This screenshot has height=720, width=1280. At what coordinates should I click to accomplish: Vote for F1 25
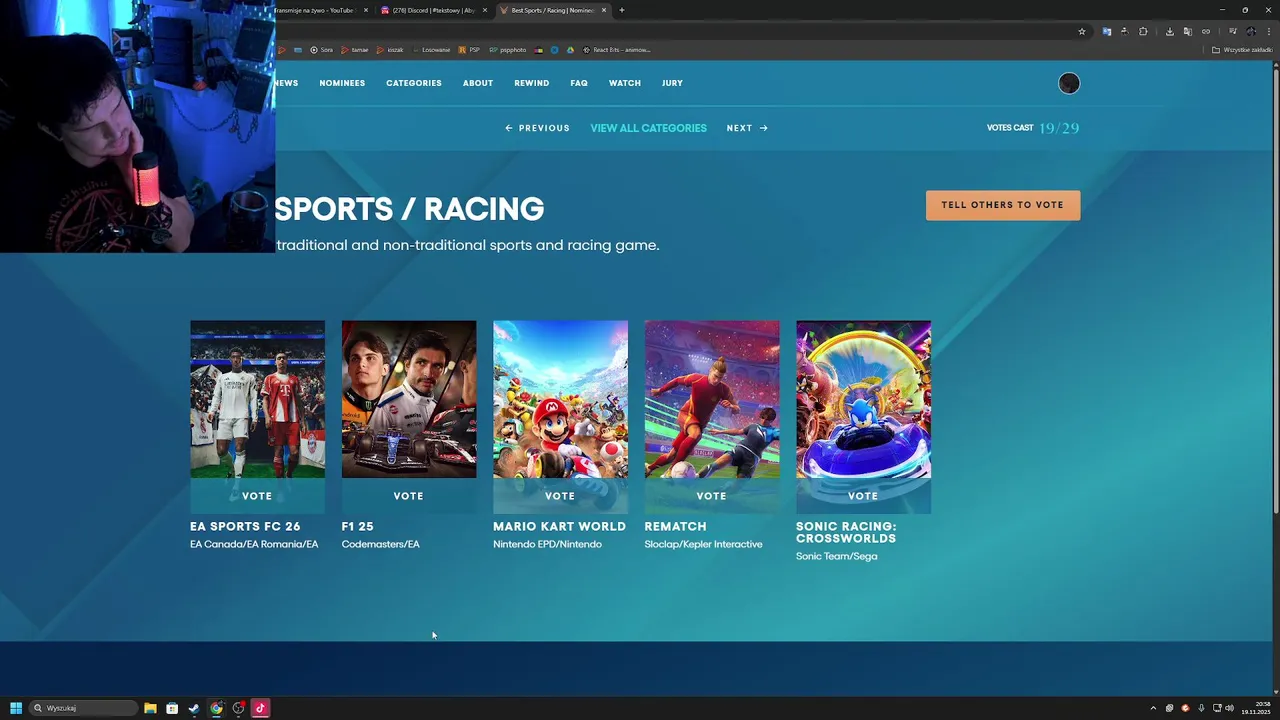[409, 496]
